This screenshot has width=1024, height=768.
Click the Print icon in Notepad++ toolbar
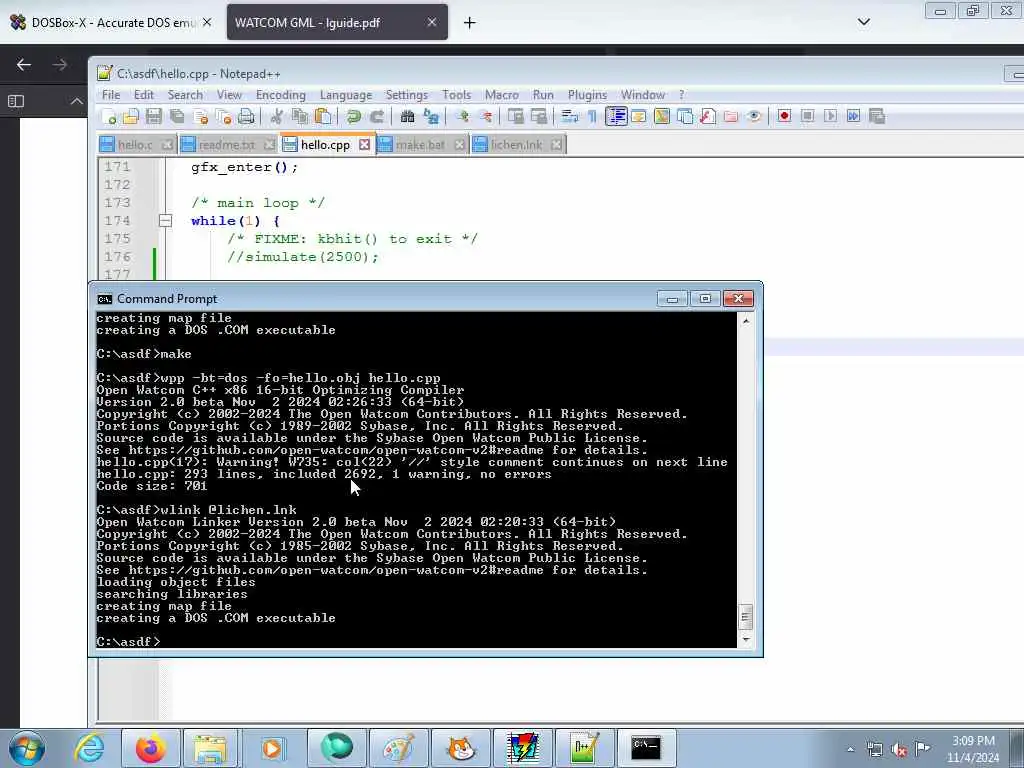[246, 117]
